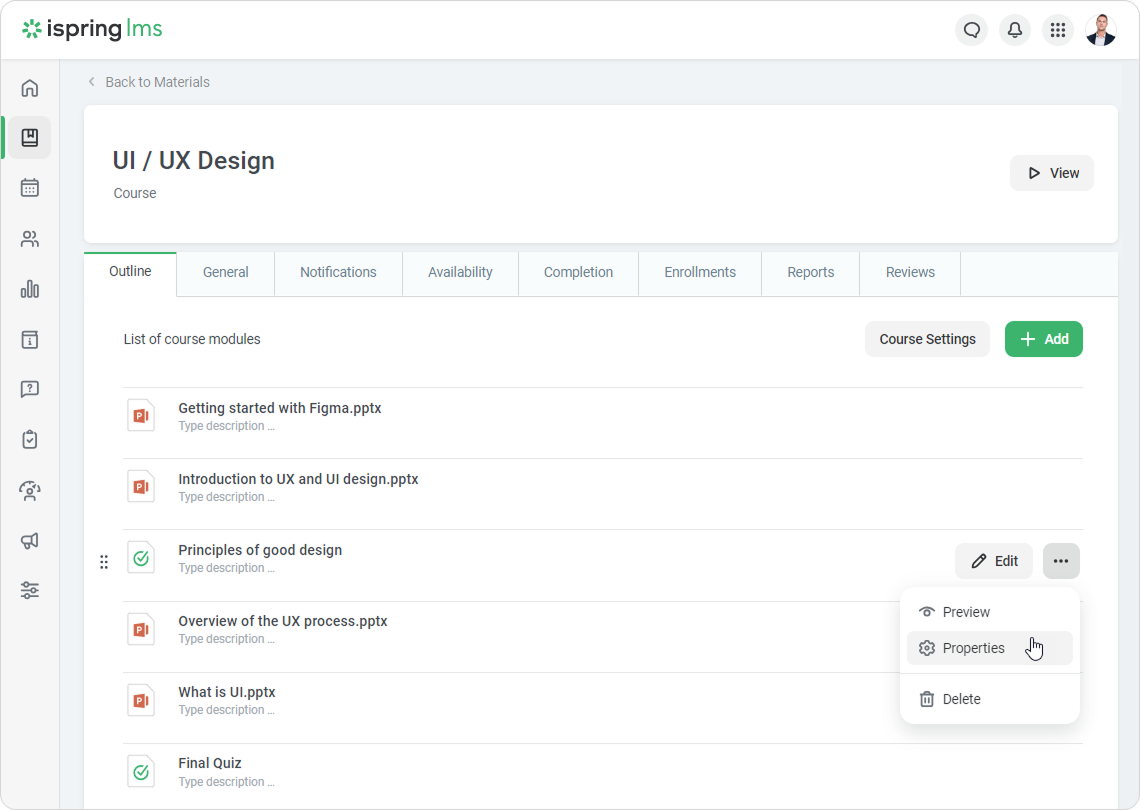The width and height of the screenshot is (1140, 810).
Task: Open the chat messages bubble icon
Action: pos(971,30)
